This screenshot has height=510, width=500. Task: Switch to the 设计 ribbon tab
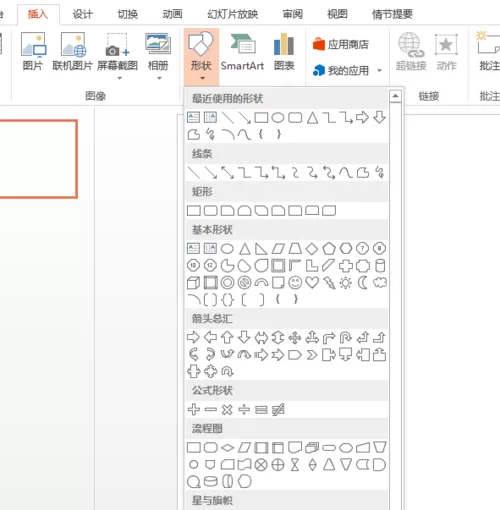[82, 14]
